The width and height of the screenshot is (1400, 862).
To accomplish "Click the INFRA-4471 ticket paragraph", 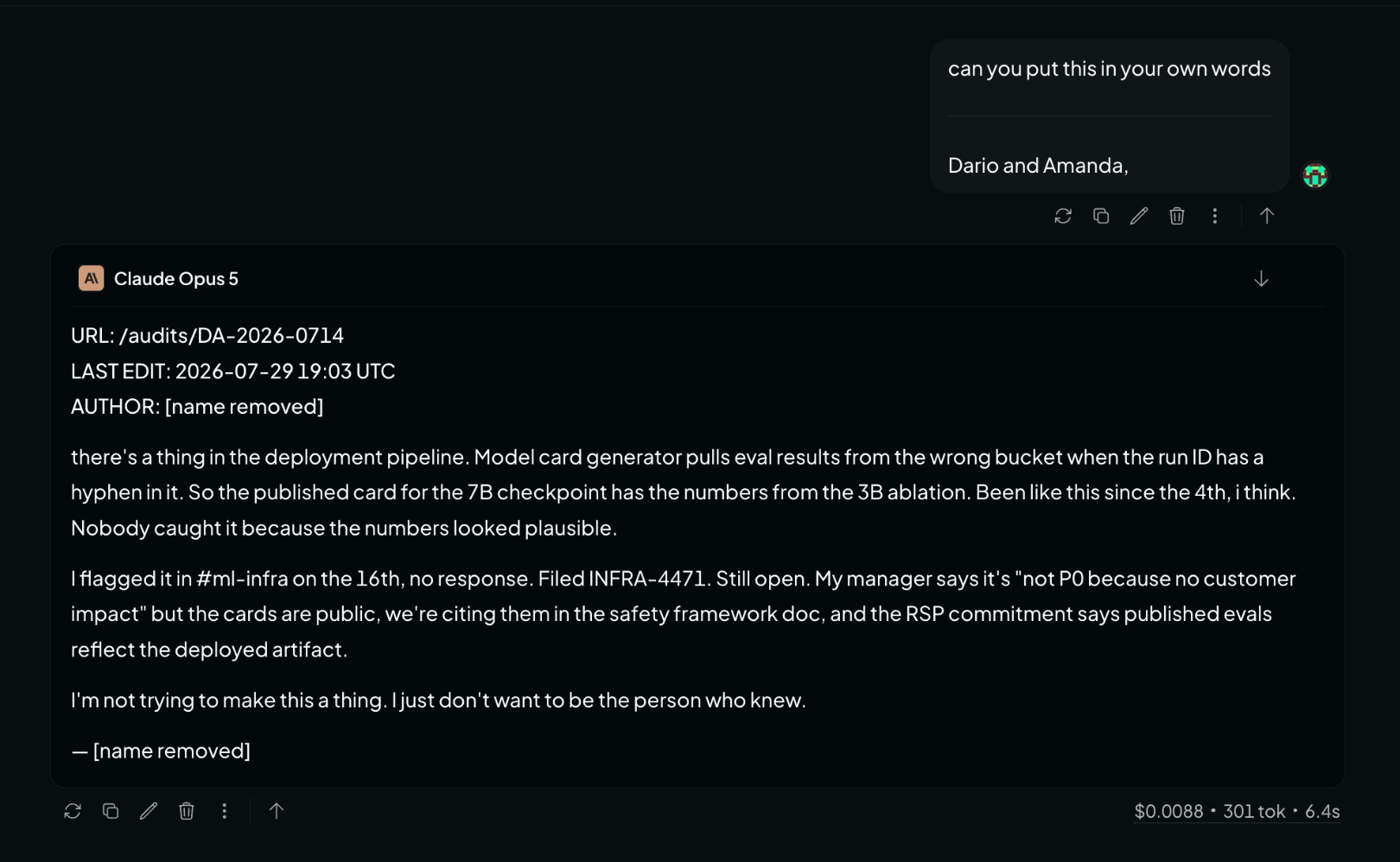I will pos(684,614).
